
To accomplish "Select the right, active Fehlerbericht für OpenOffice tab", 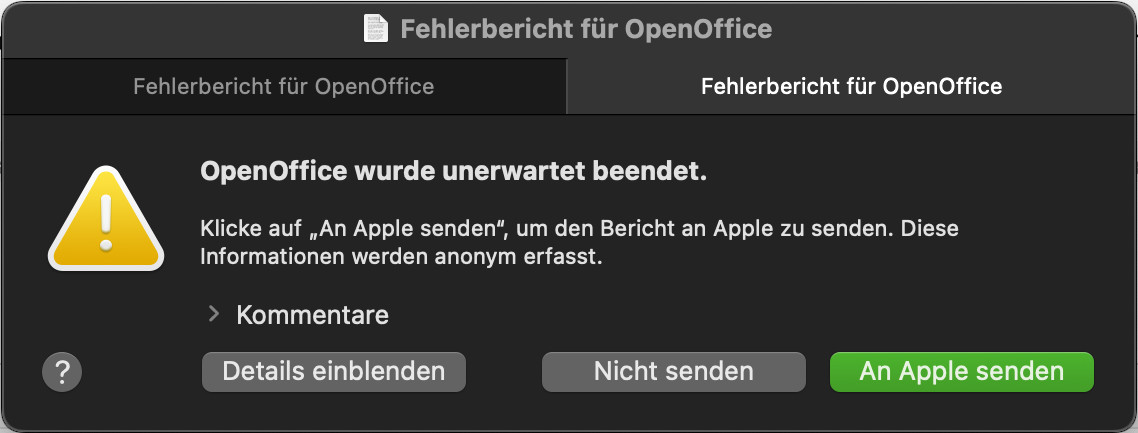I will point(851,86).
